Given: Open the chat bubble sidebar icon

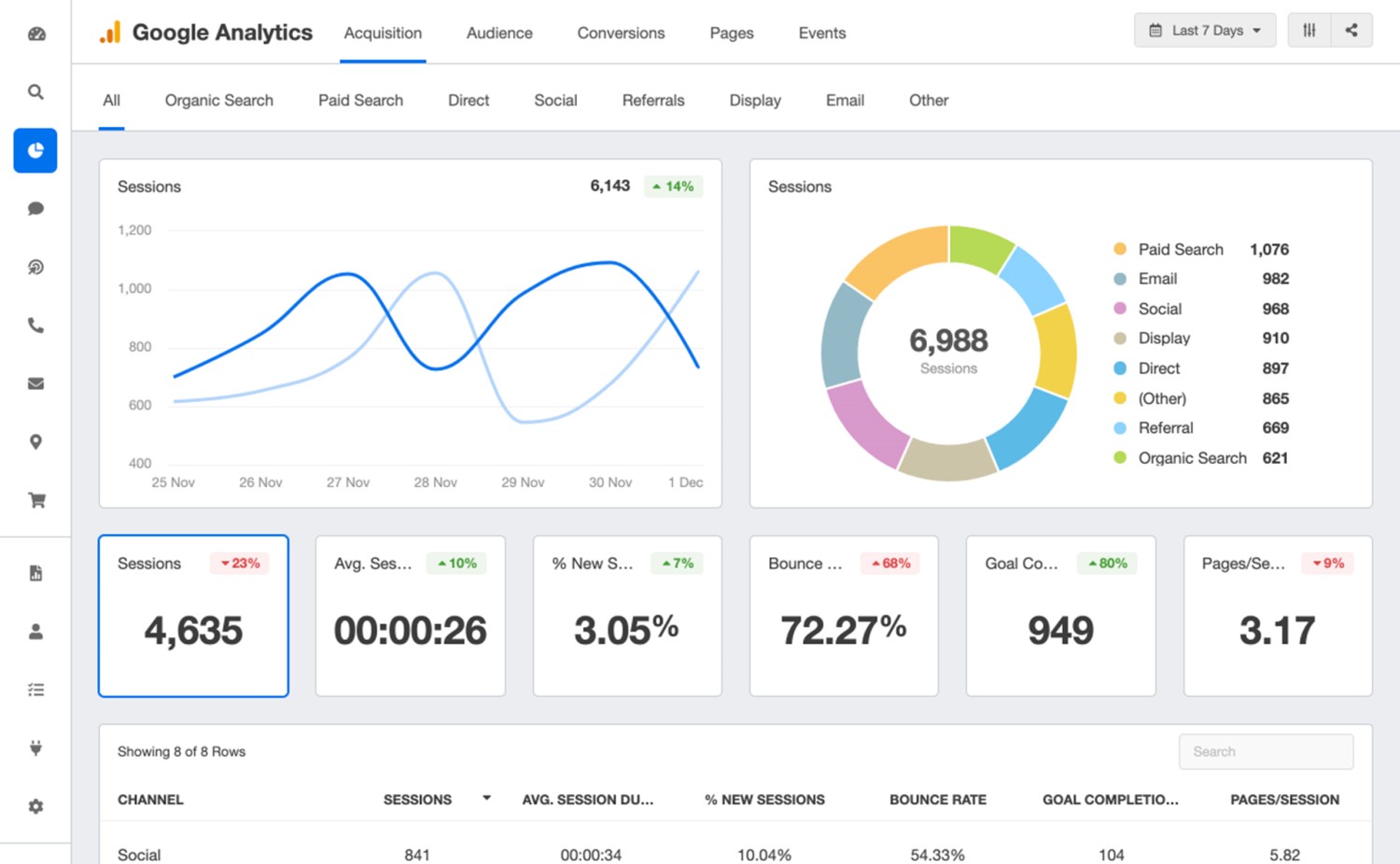Looking at the screenshot, I should point(35,208).
